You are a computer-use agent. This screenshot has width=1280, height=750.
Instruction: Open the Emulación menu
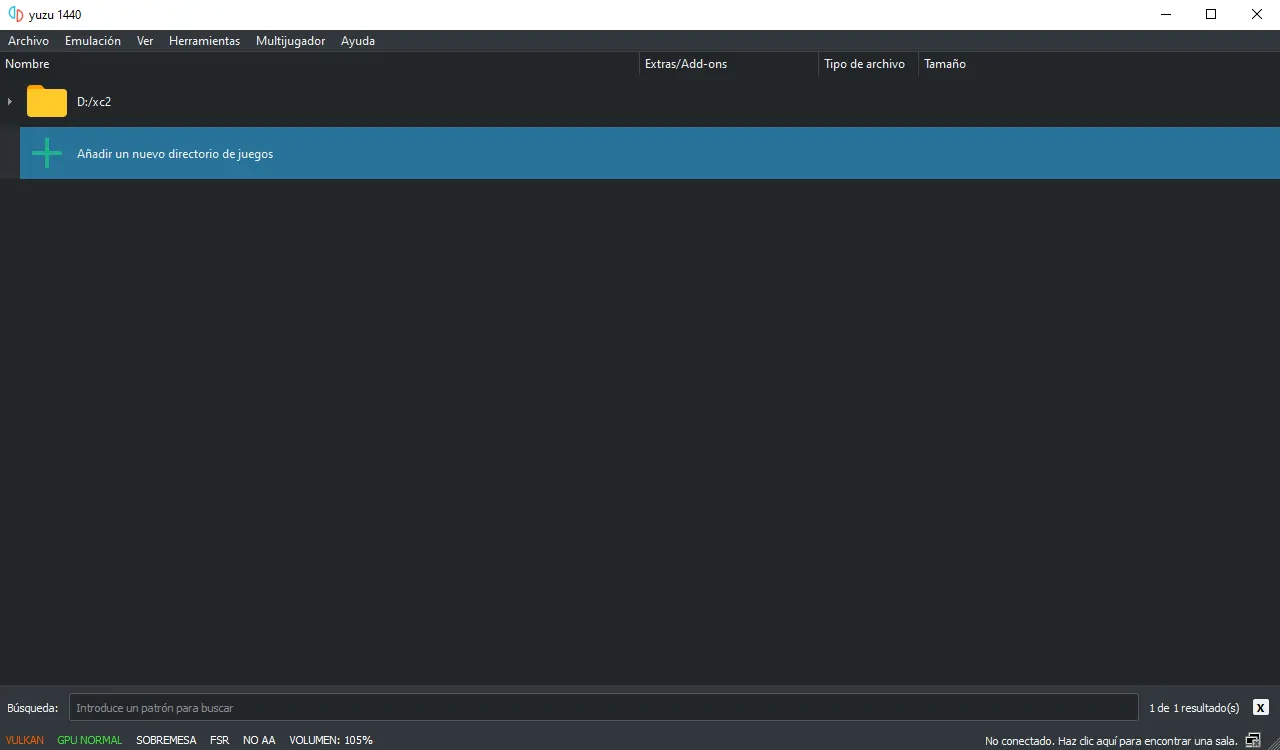92,41
